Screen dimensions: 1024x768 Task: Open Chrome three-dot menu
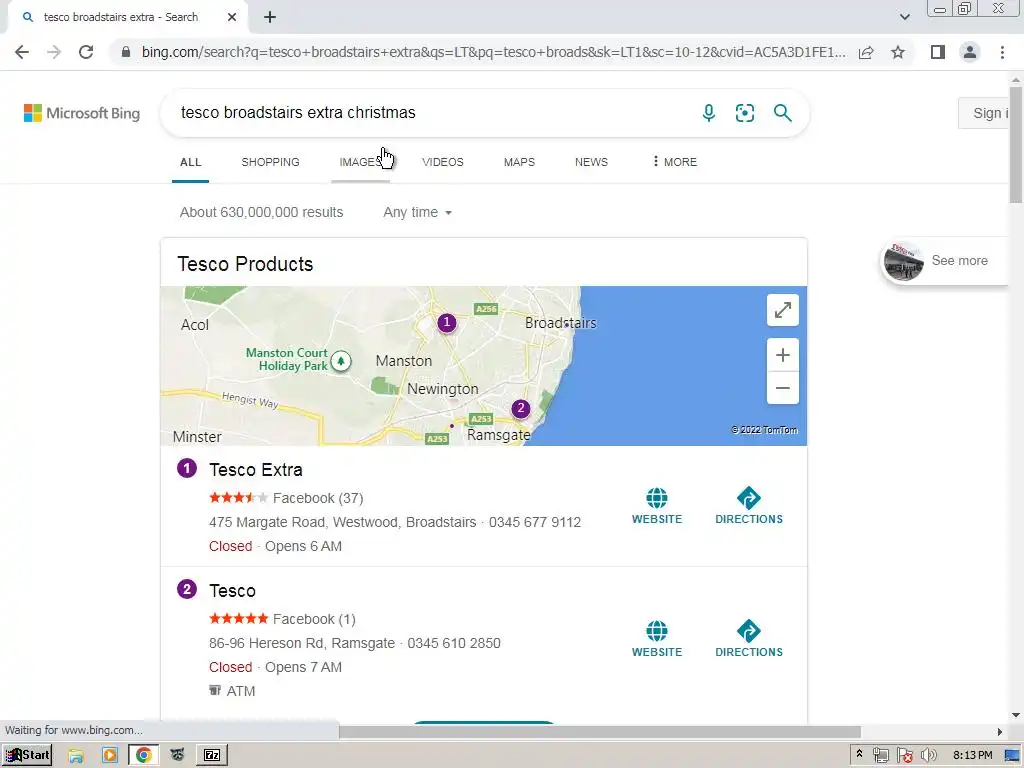(x=1002, y=52)
